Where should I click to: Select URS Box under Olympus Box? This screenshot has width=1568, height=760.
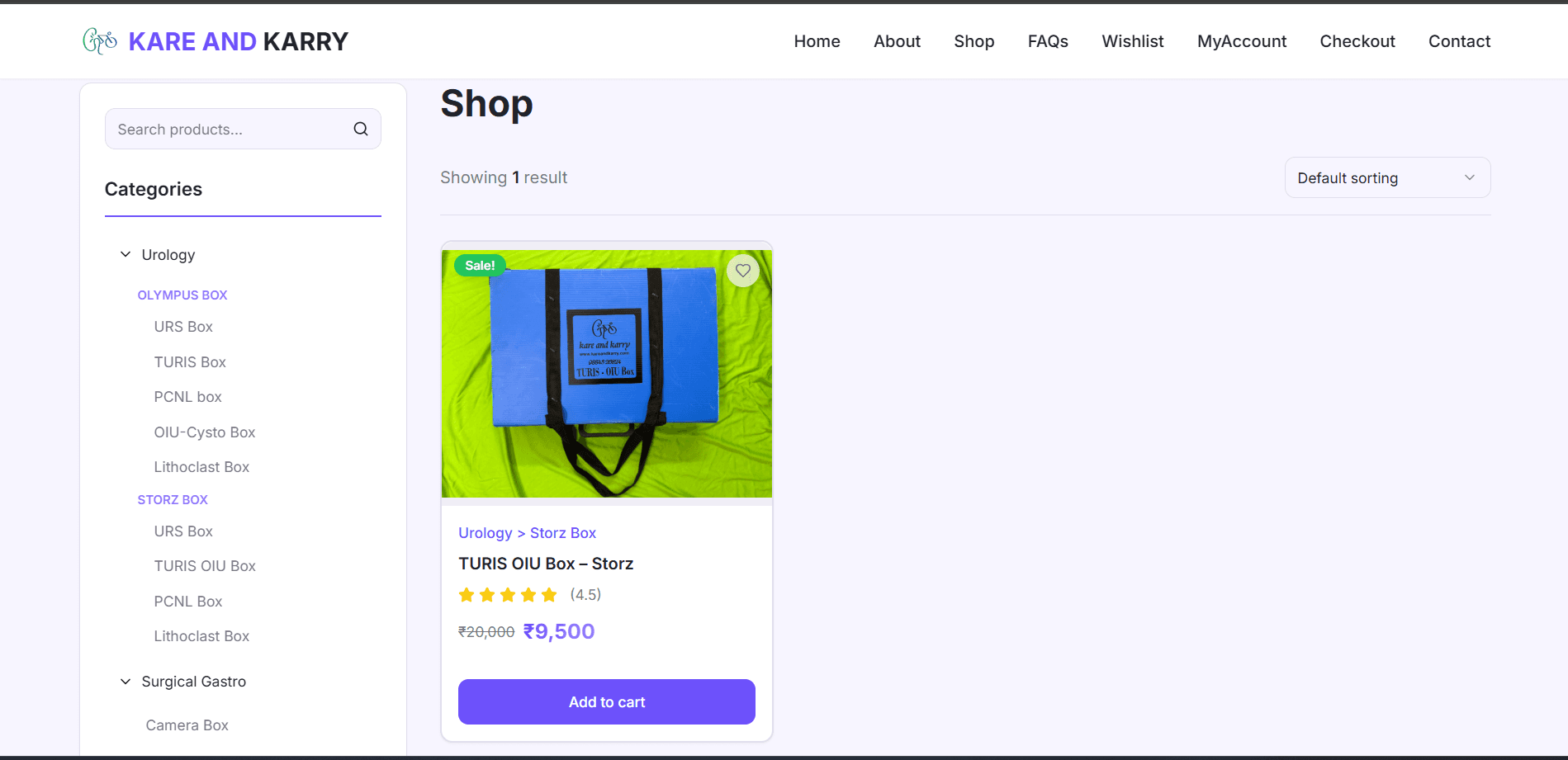pos(183,327)
